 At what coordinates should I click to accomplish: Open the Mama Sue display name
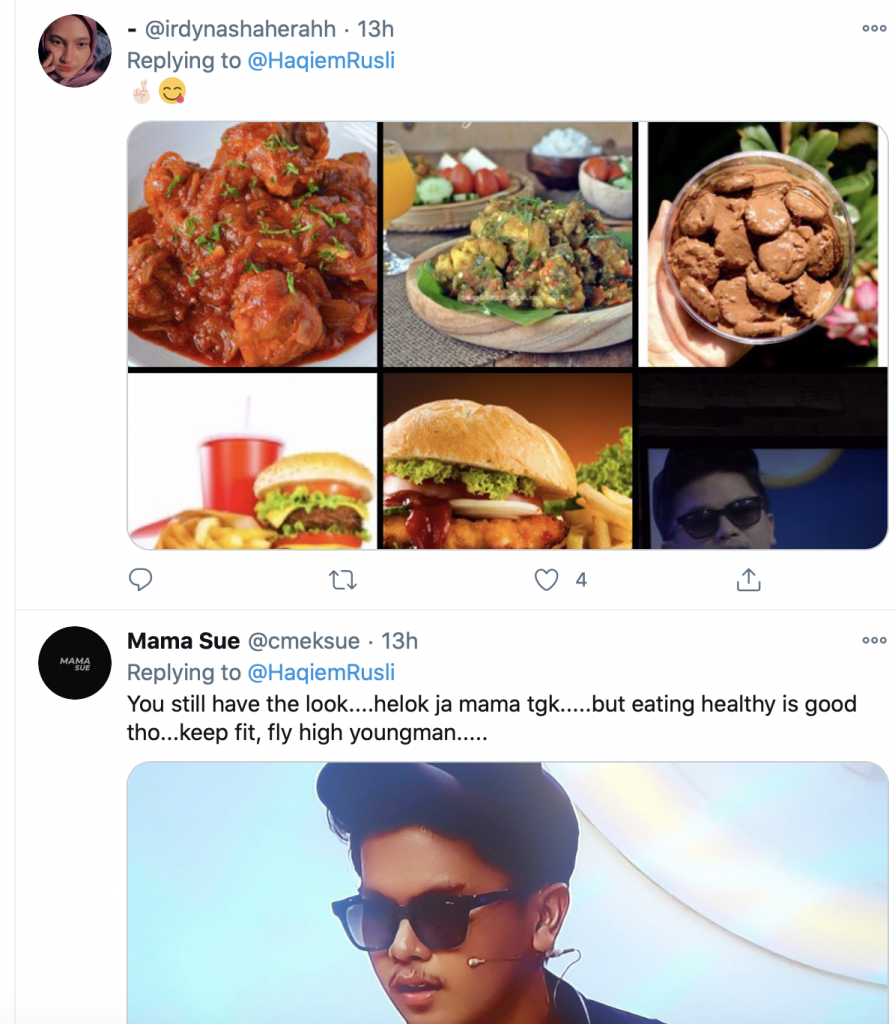point(183,641)
